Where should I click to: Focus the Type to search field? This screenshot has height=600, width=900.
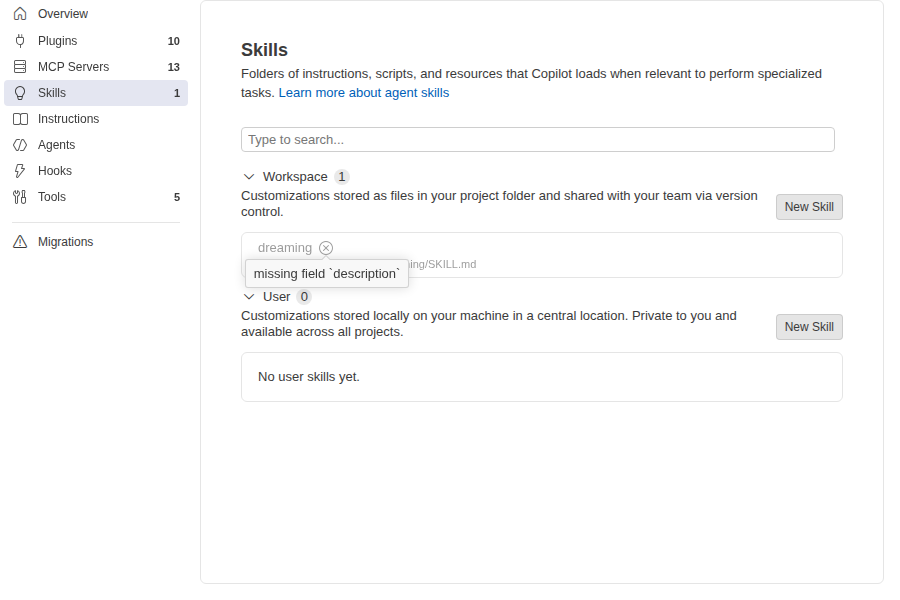(x=538, y=140)
